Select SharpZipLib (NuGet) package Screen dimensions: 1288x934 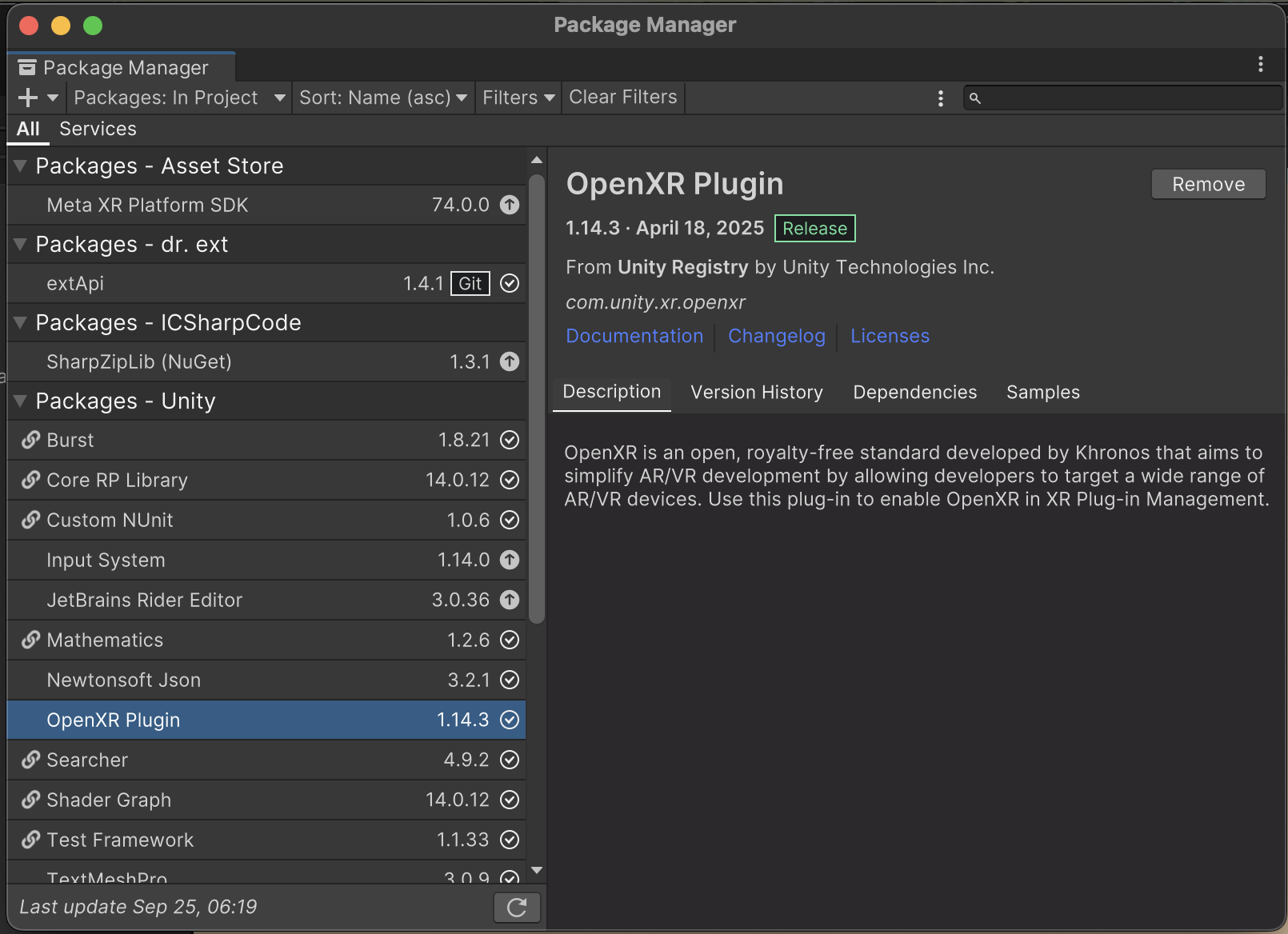tap(266, 362)
